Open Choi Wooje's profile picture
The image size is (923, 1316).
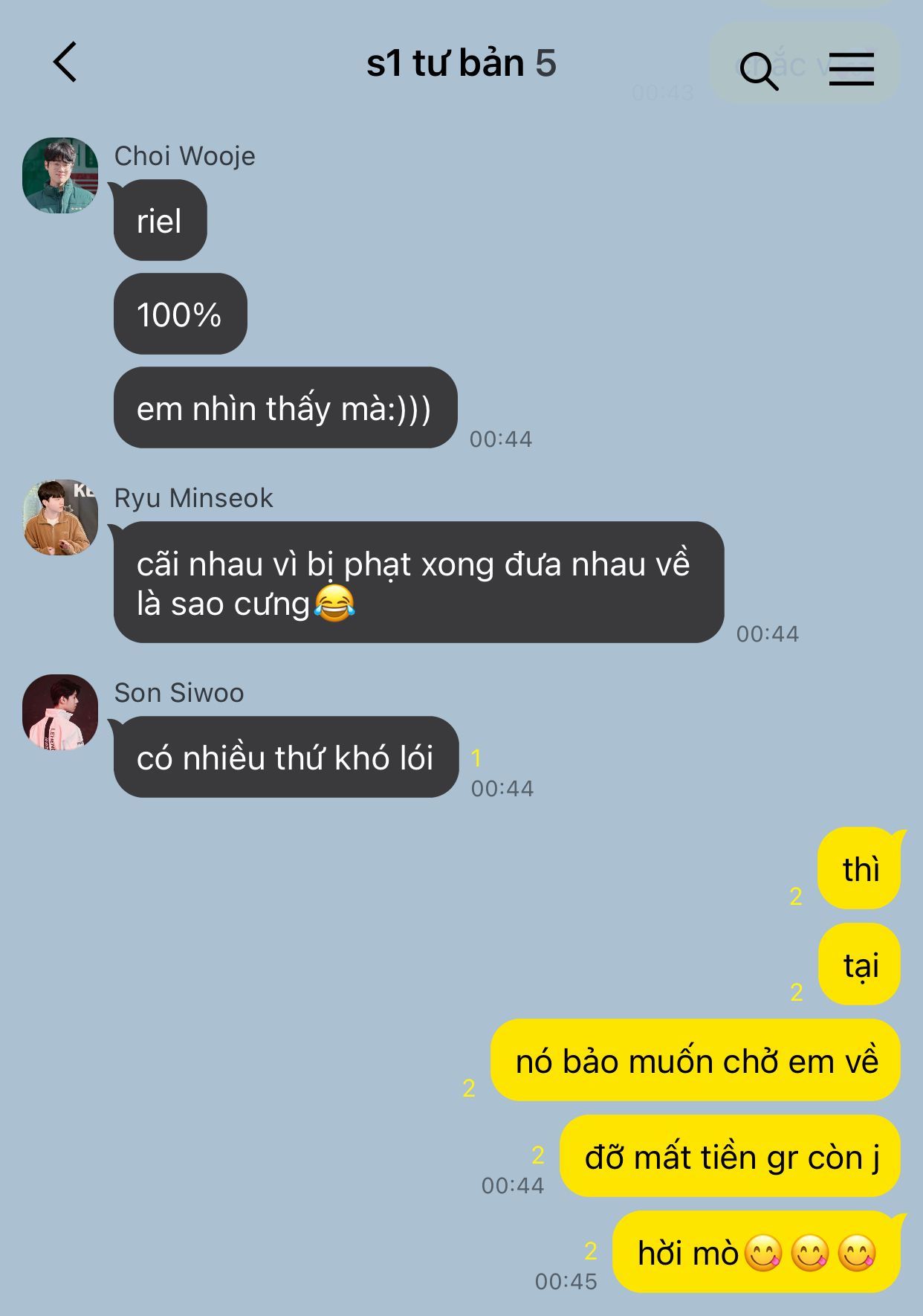[x=60, y=175]
